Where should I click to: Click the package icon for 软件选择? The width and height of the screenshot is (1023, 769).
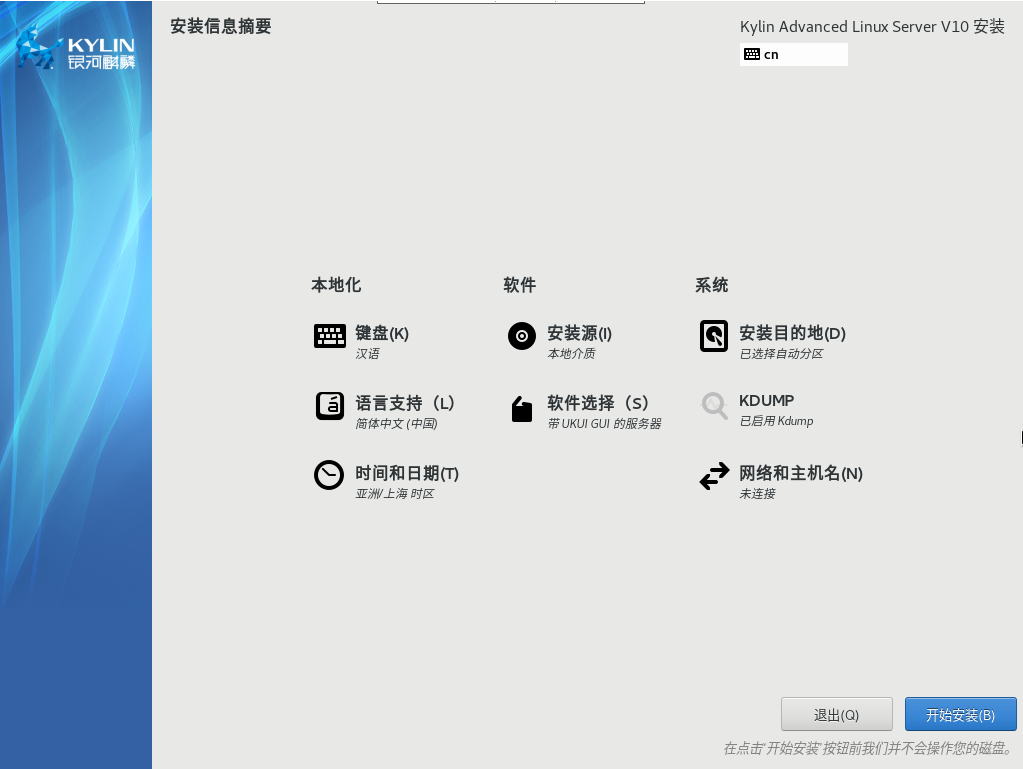[522, 409]
